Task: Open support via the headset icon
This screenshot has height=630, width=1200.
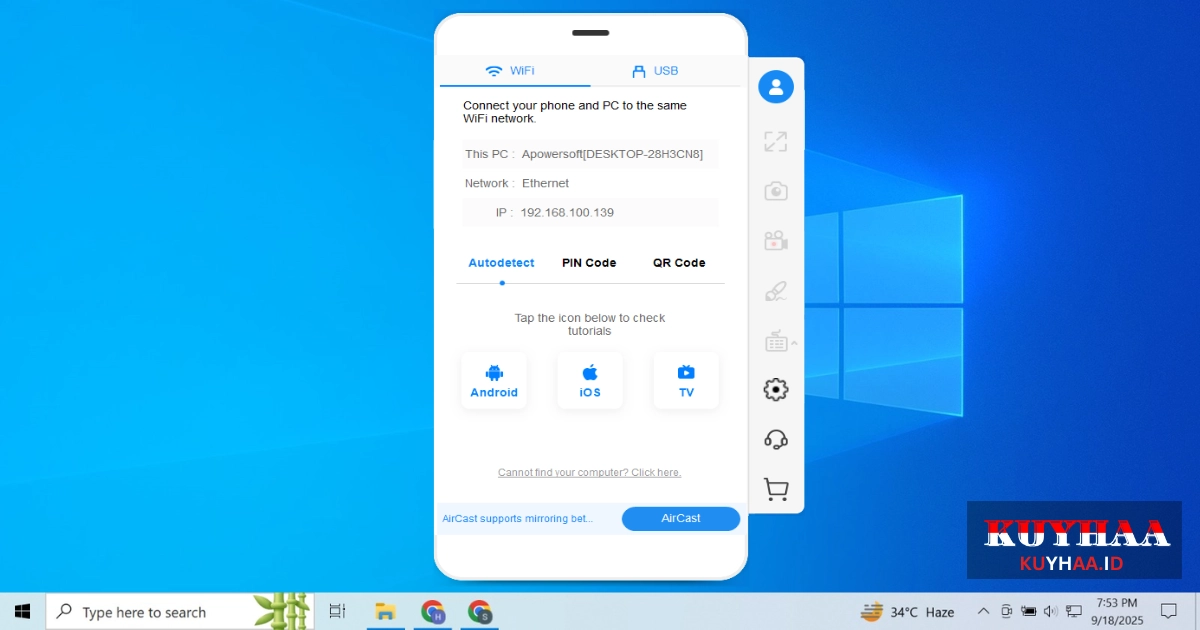Action: pos(776,439)
